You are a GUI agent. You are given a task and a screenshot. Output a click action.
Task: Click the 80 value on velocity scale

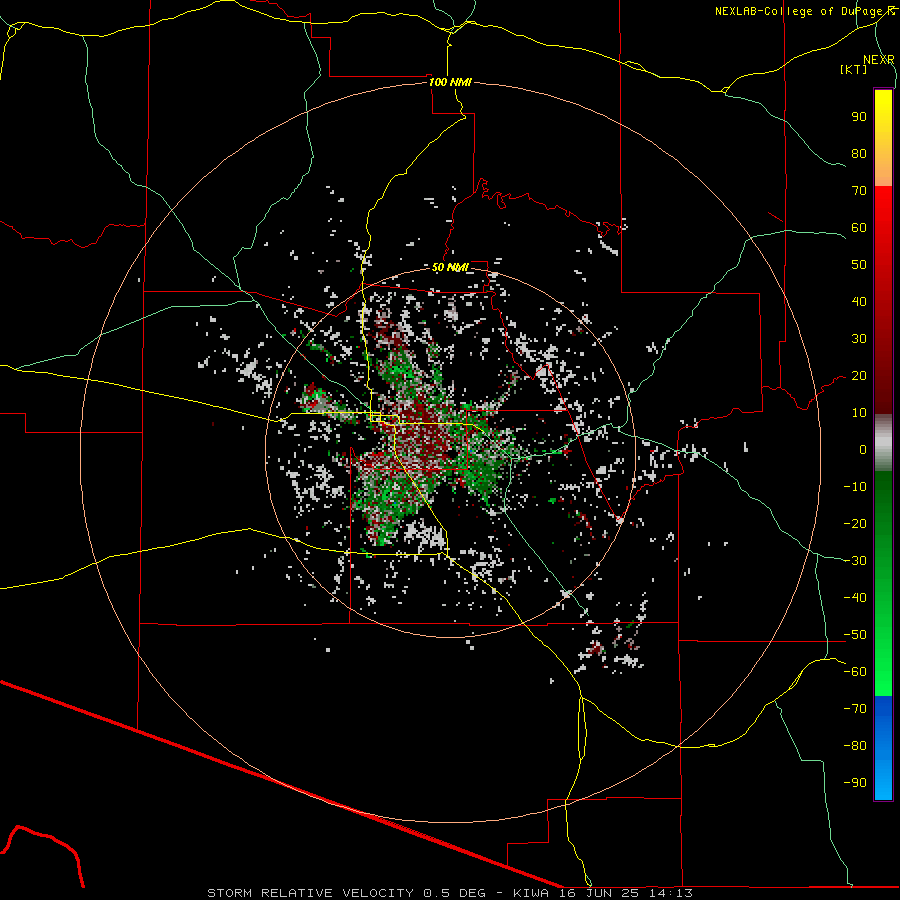859,153
